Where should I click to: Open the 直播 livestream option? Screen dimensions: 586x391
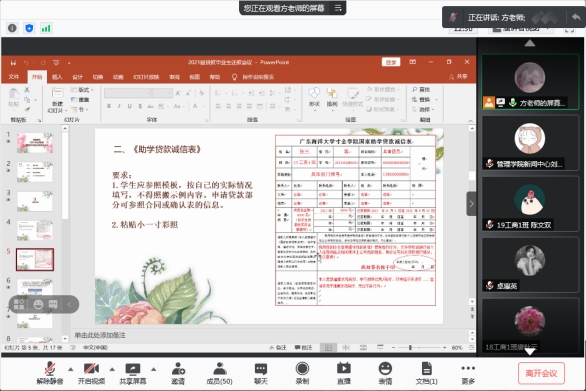click(343, 373)
